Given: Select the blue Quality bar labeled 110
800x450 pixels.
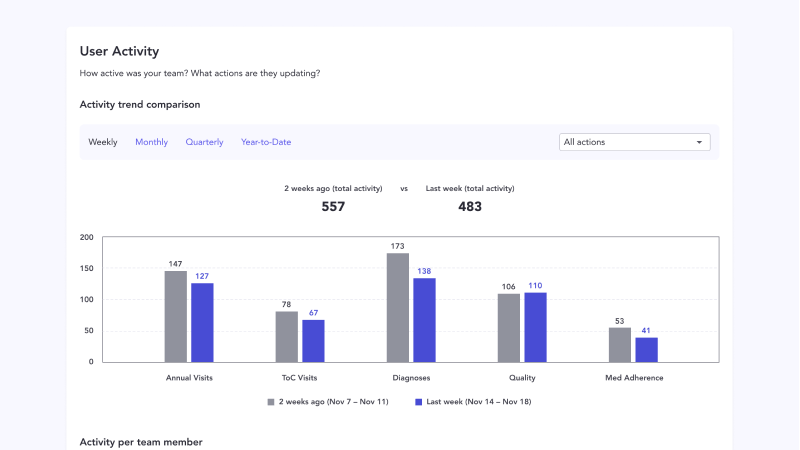Looking at the screenshot, I should 536,327.
